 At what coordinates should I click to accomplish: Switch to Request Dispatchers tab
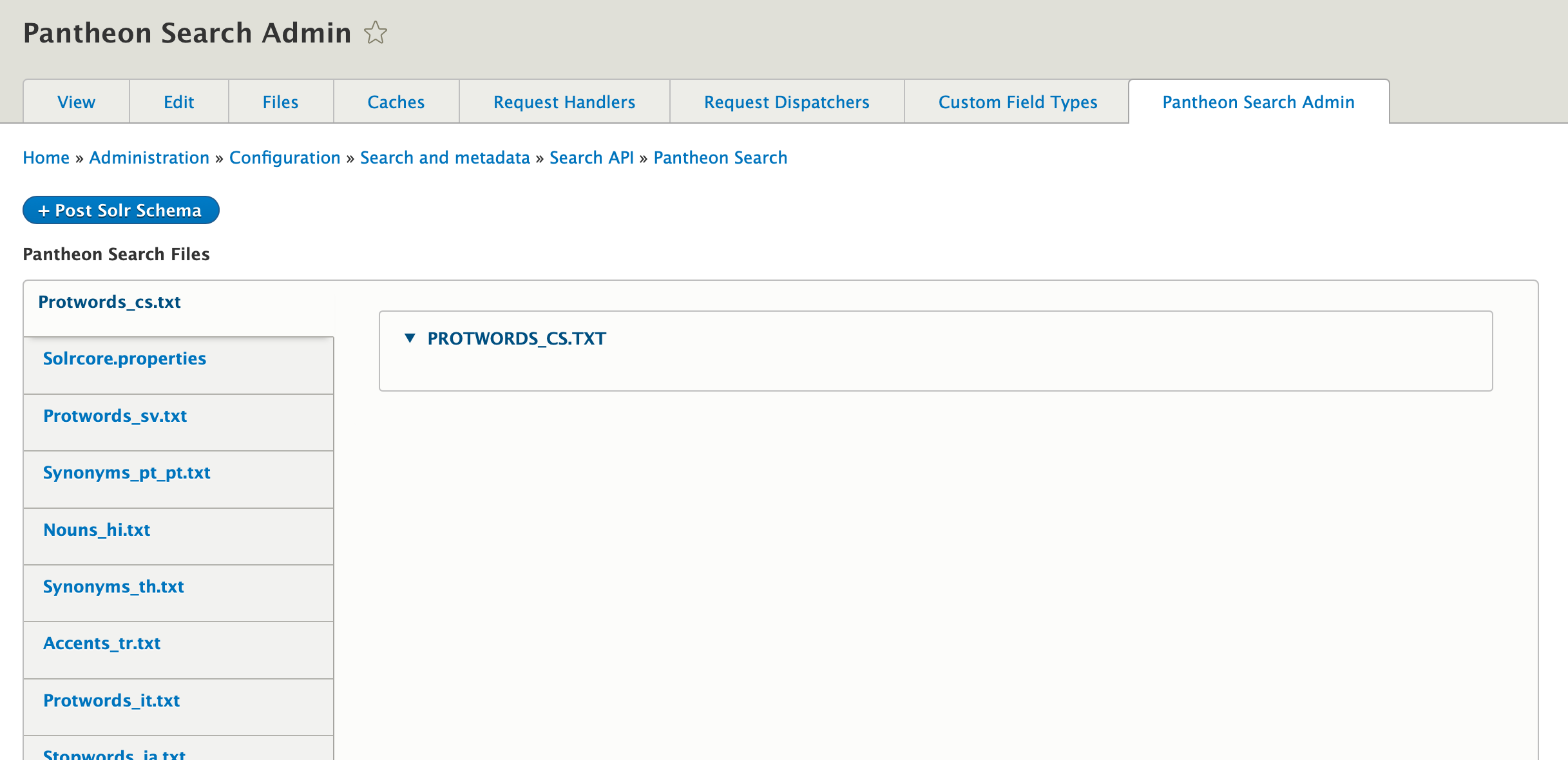(x=787, y=102)
